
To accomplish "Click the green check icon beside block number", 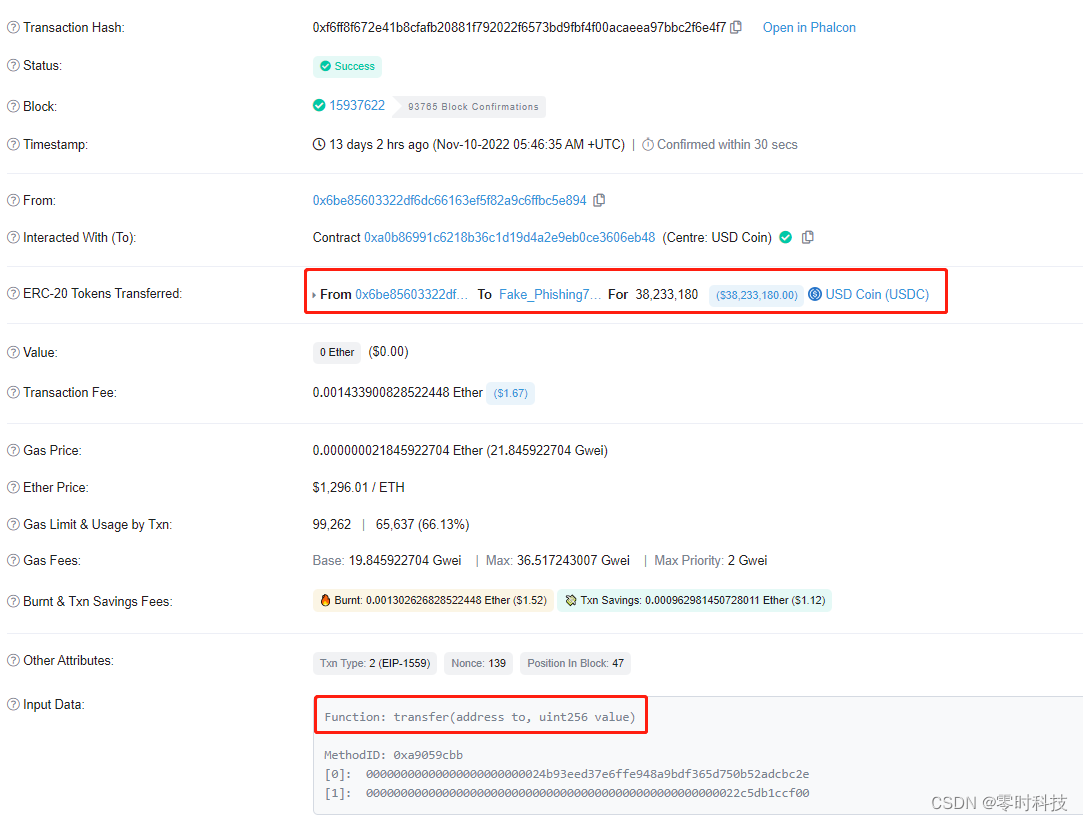I will (x=318, y=106).
